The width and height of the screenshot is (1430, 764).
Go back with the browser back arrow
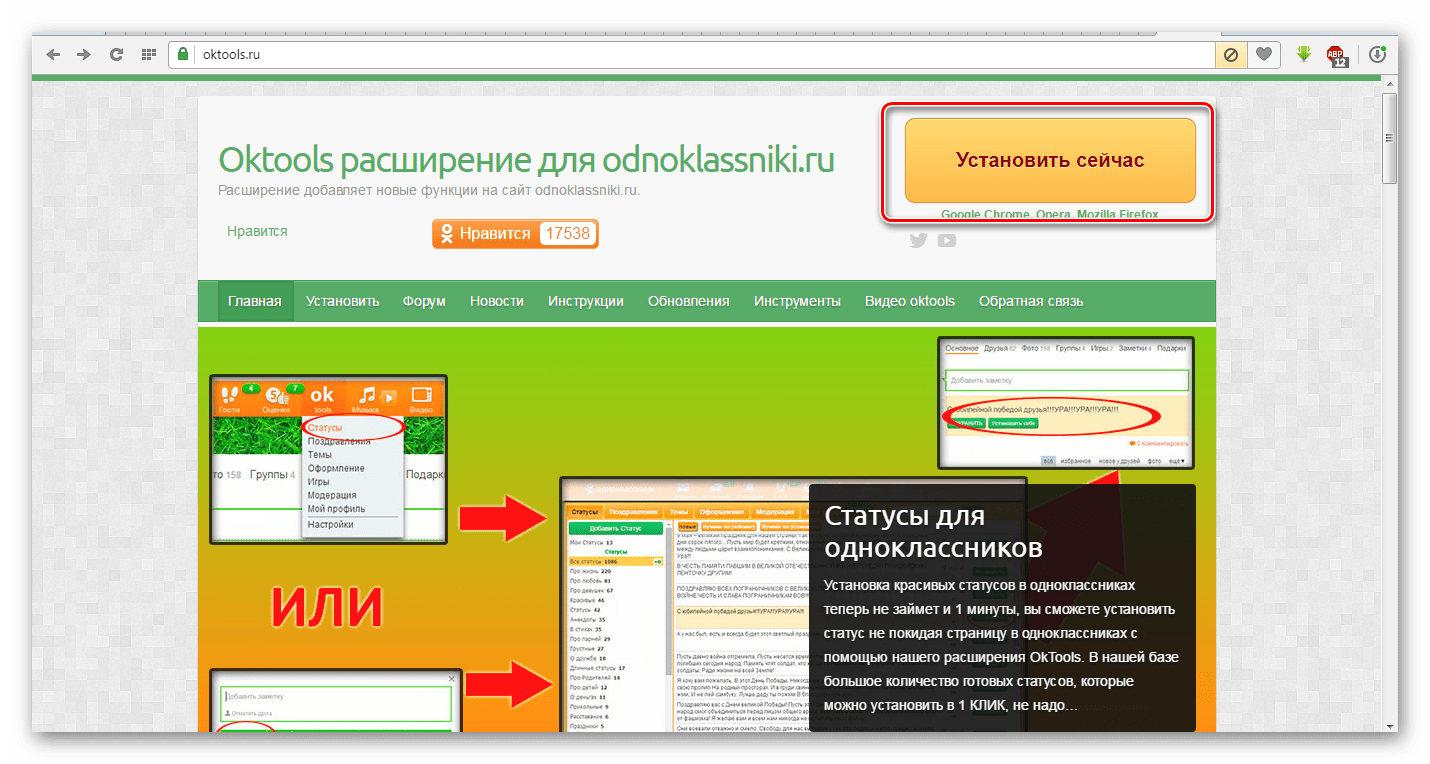(x=53, y=55)
